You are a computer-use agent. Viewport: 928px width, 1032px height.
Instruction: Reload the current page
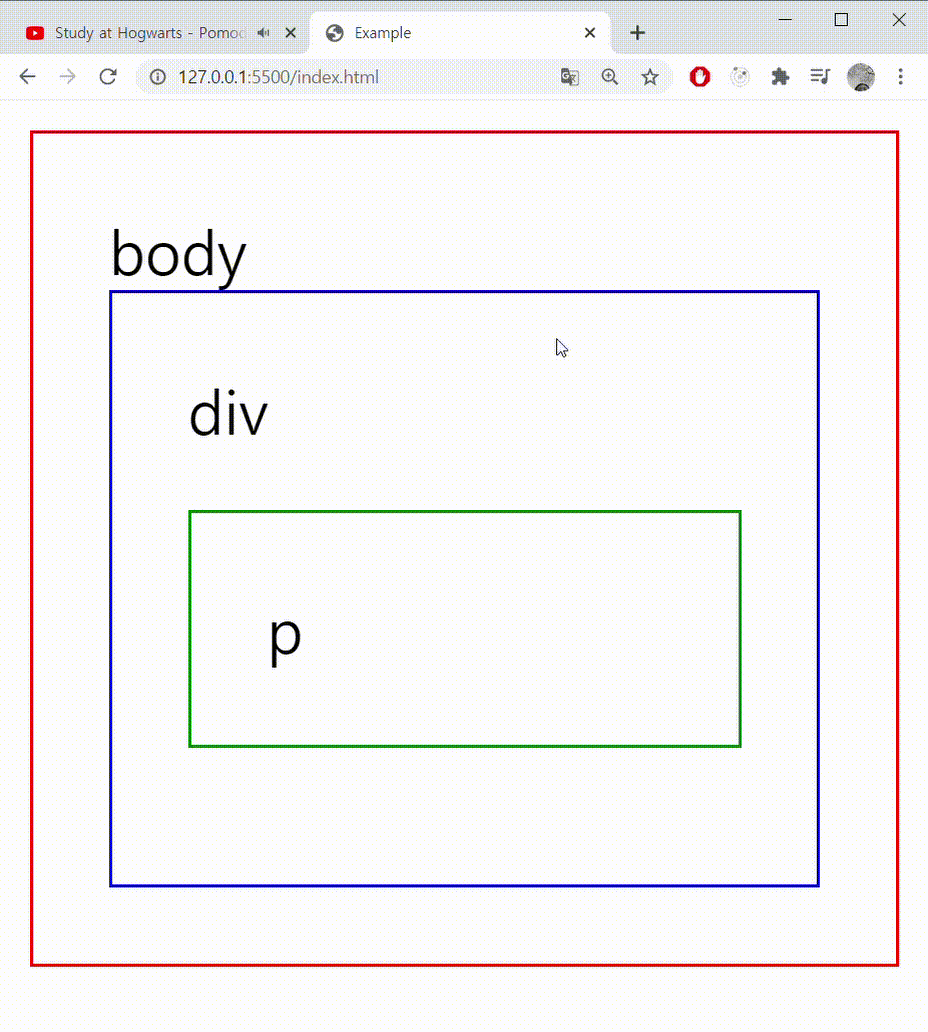tap(108, 77)
